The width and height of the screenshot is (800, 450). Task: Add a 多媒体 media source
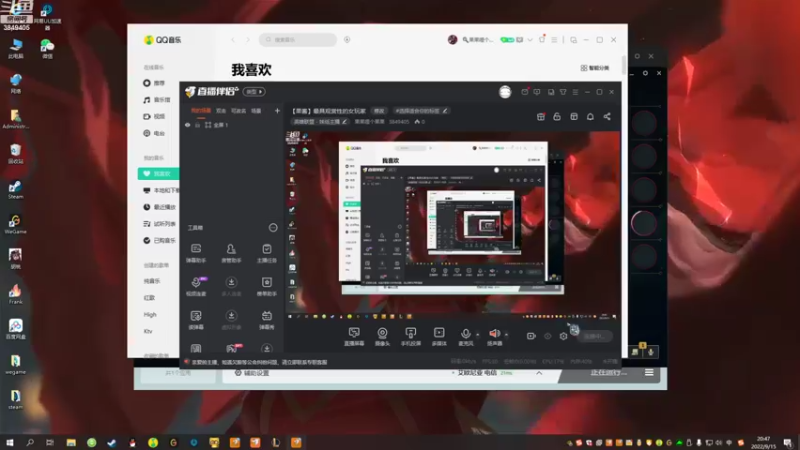(439, 336)
